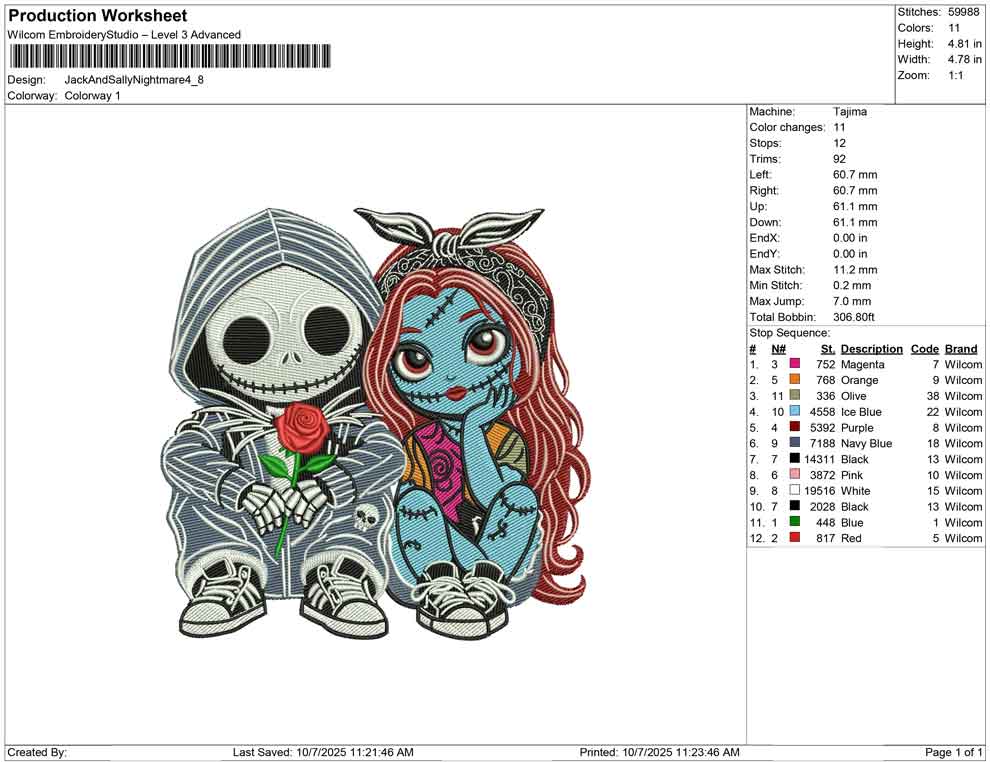Click the 'St.' column header

coord(828,348)
